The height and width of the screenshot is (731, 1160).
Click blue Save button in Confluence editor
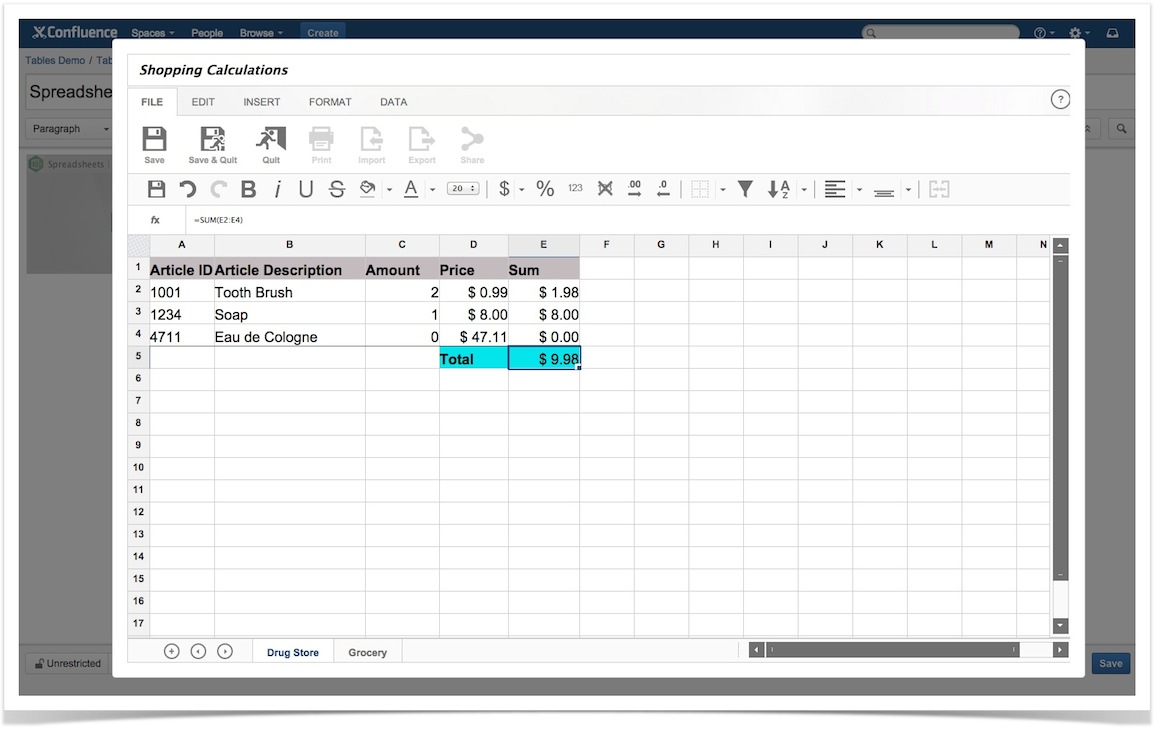click(1110, 663)
